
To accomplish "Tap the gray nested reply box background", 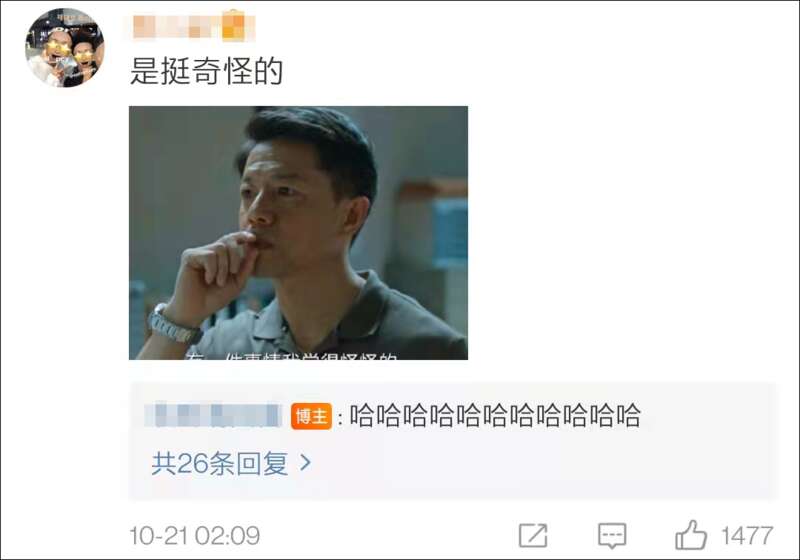I will (453, 441).
